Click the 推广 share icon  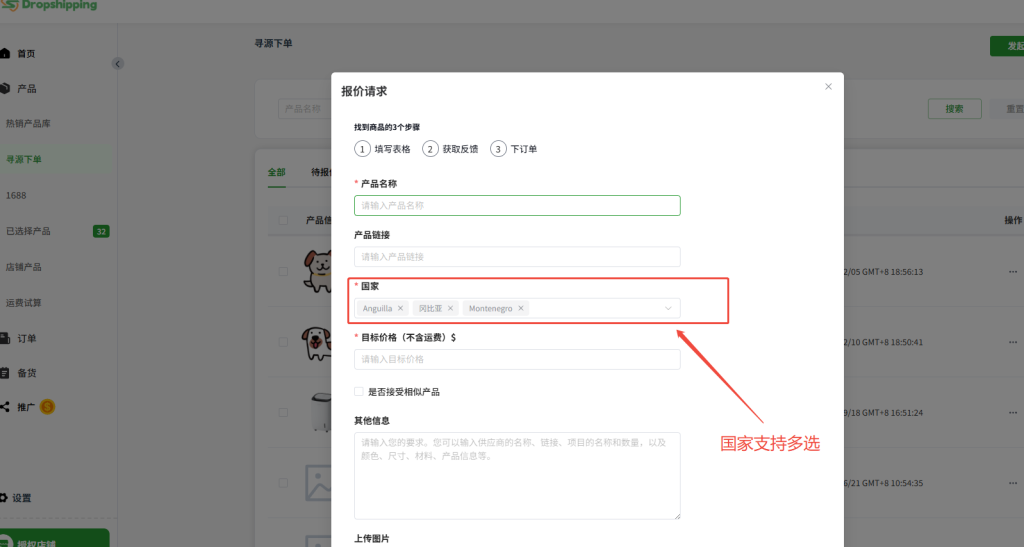(6, 407)
